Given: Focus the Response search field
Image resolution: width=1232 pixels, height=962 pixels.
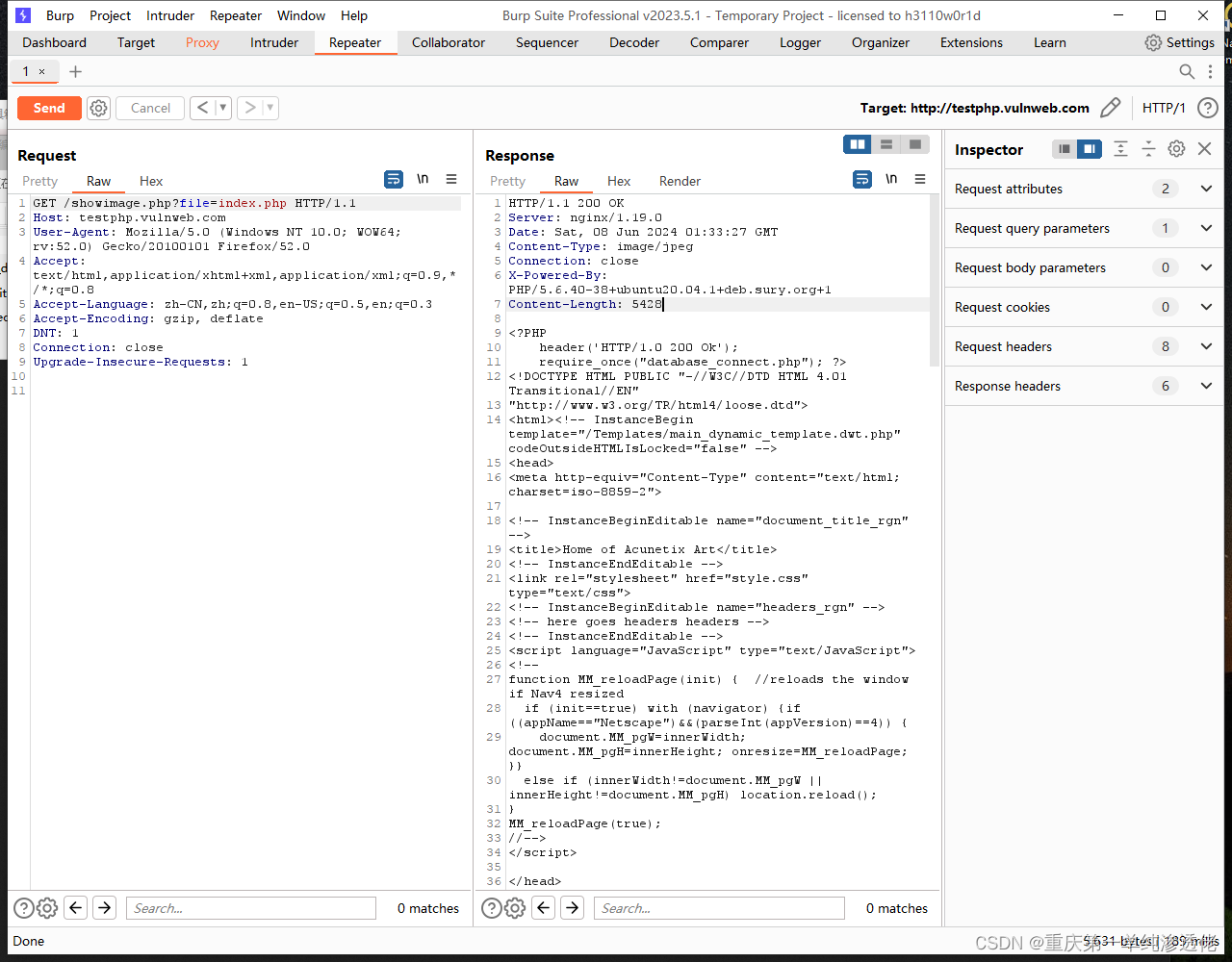Looking at the screenshot, I should [719, 907].
